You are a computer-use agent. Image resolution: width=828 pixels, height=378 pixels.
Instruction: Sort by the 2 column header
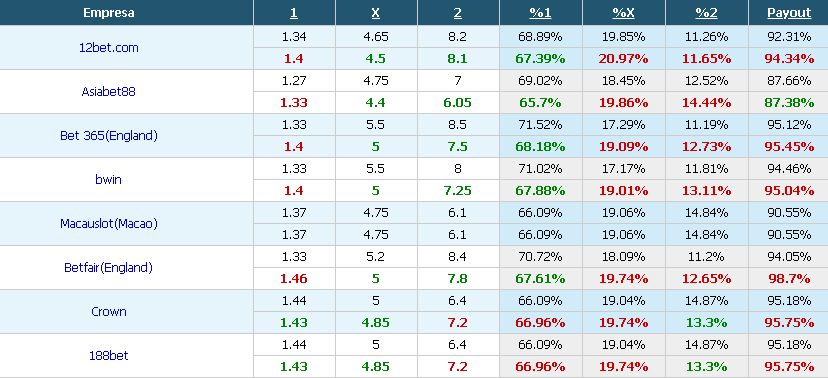457,13
